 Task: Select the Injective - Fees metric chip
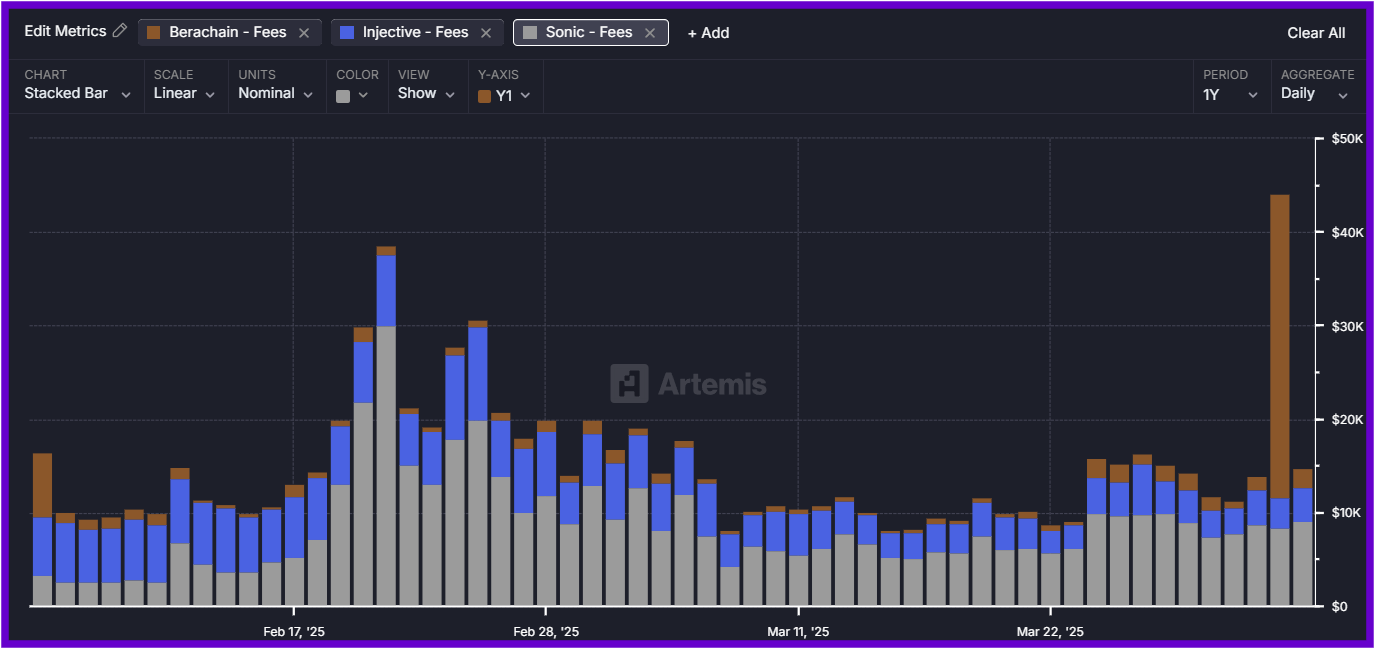click(x=415, y=33)
